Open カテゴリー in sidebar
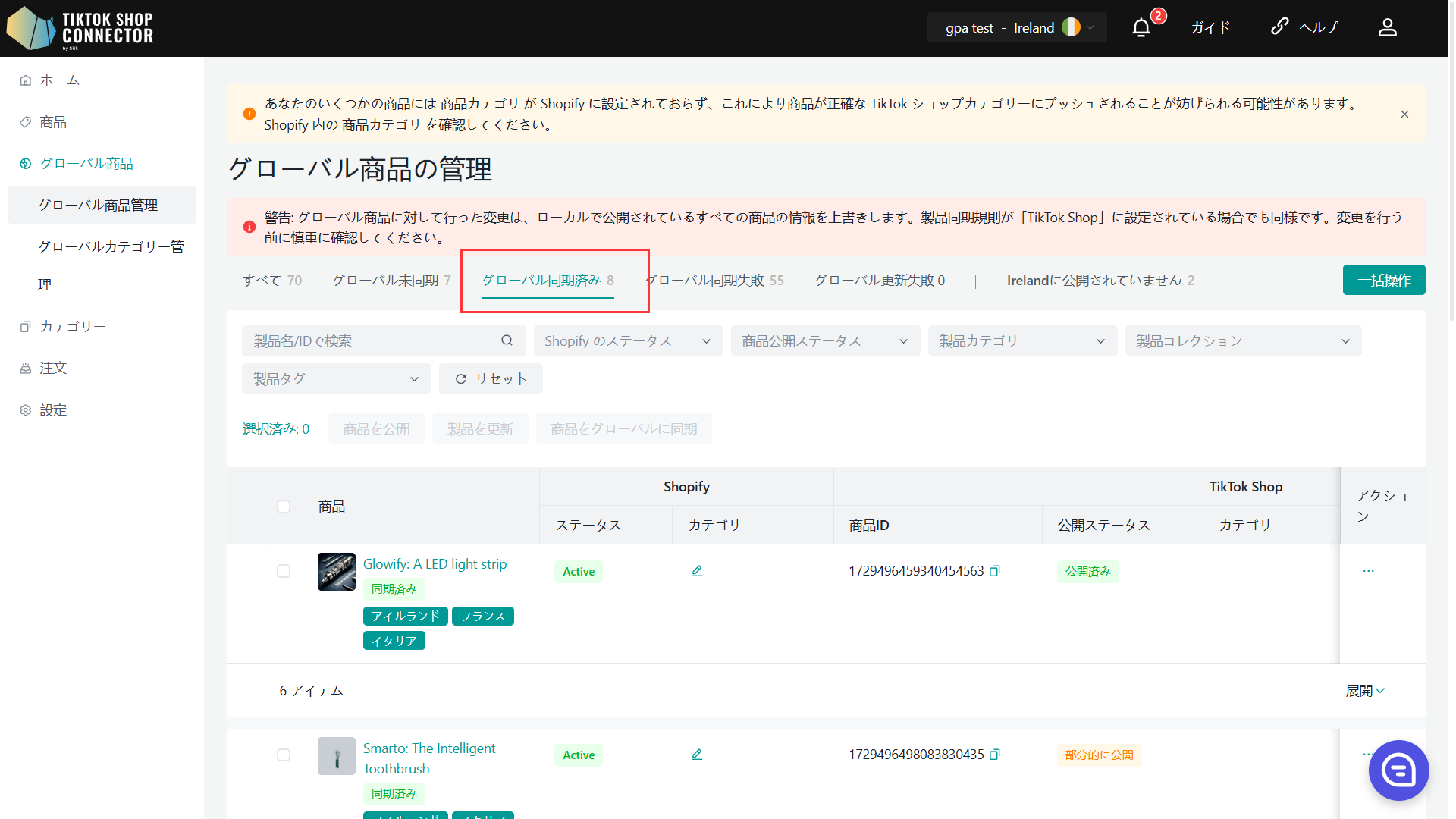This screenshot has width=1456, height=819. [102, 326]
